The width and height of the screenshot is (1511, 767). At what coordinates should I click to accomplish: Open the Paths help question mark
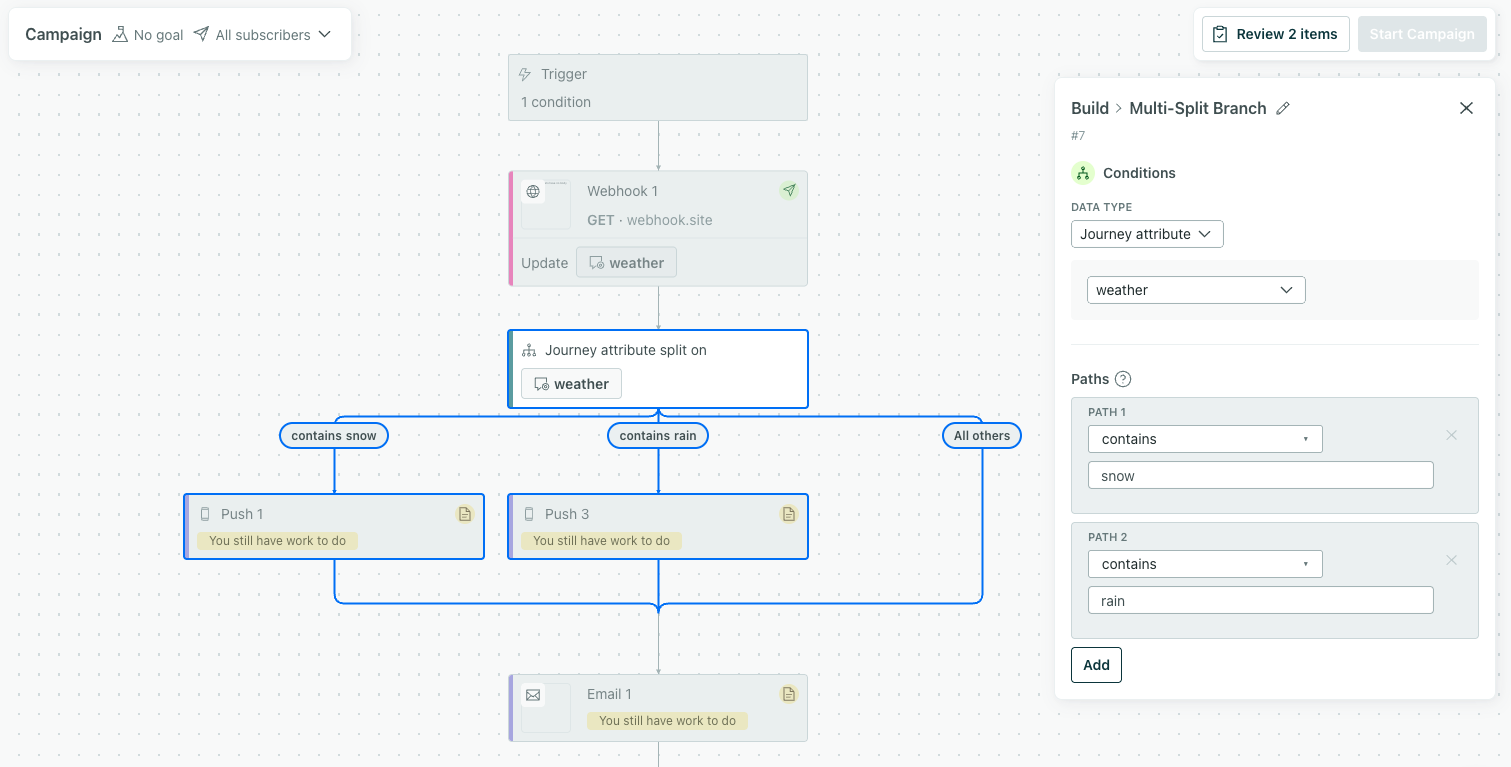pyautogui.click(x=1123, y=379)
